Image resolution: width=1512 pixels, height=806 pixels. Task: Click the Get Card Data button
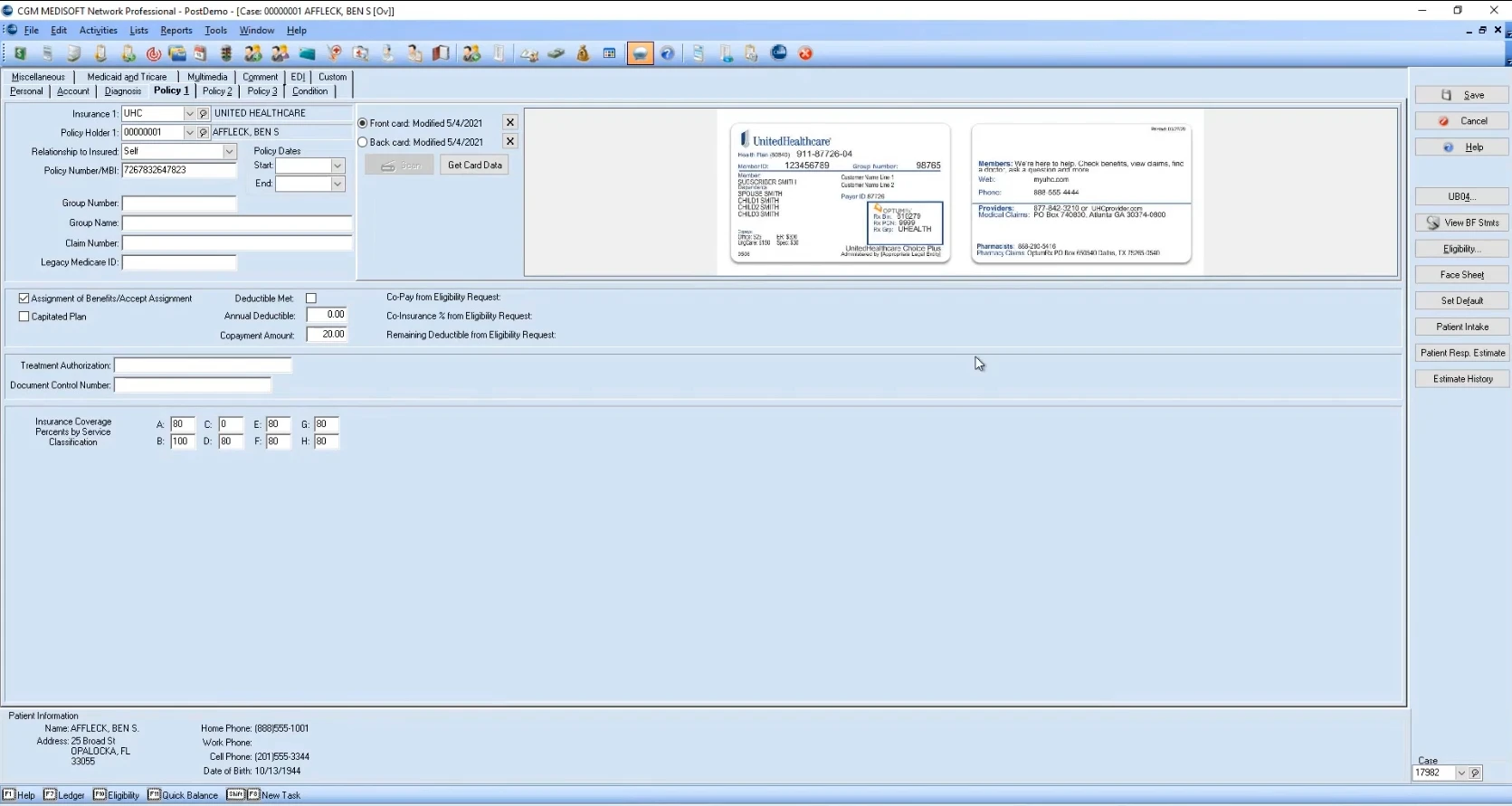point(474,165)
